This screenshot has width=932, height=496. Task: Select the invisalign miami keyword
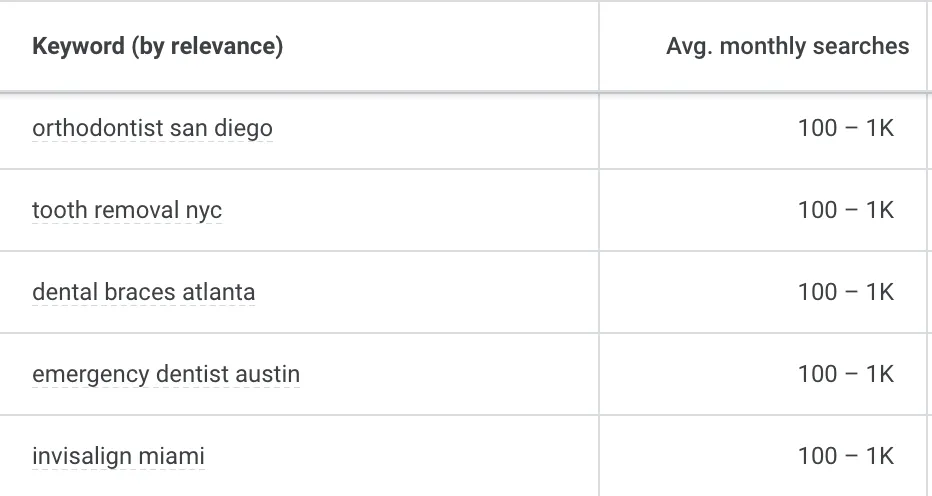click(x=118, y=457)
